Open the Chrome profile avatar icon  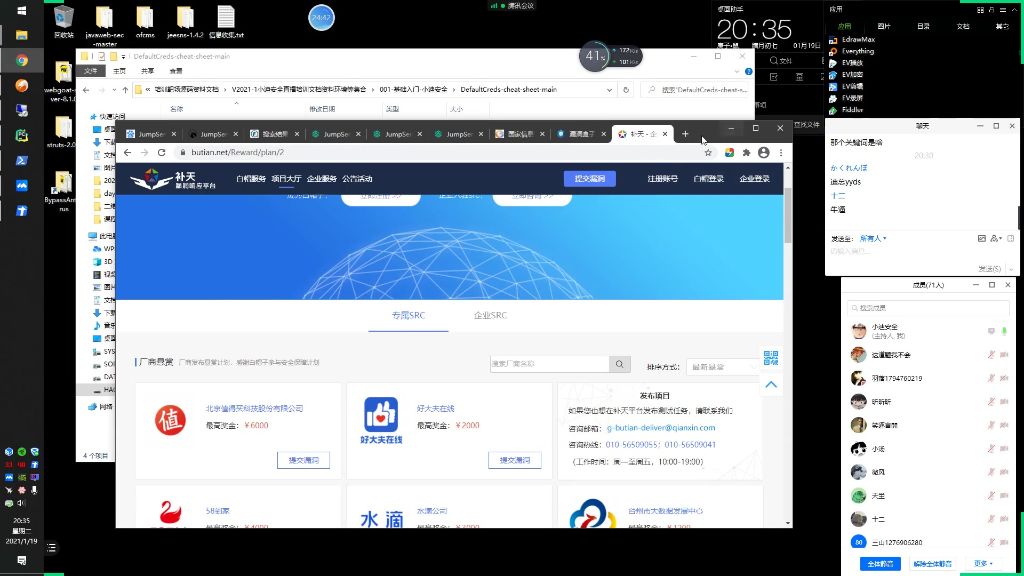point(763,152)
